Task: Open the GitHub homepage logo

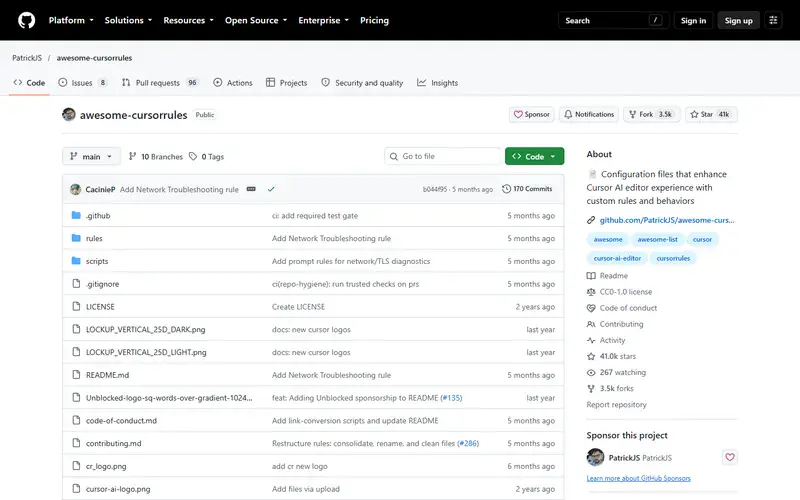Action: coord(27,20)
